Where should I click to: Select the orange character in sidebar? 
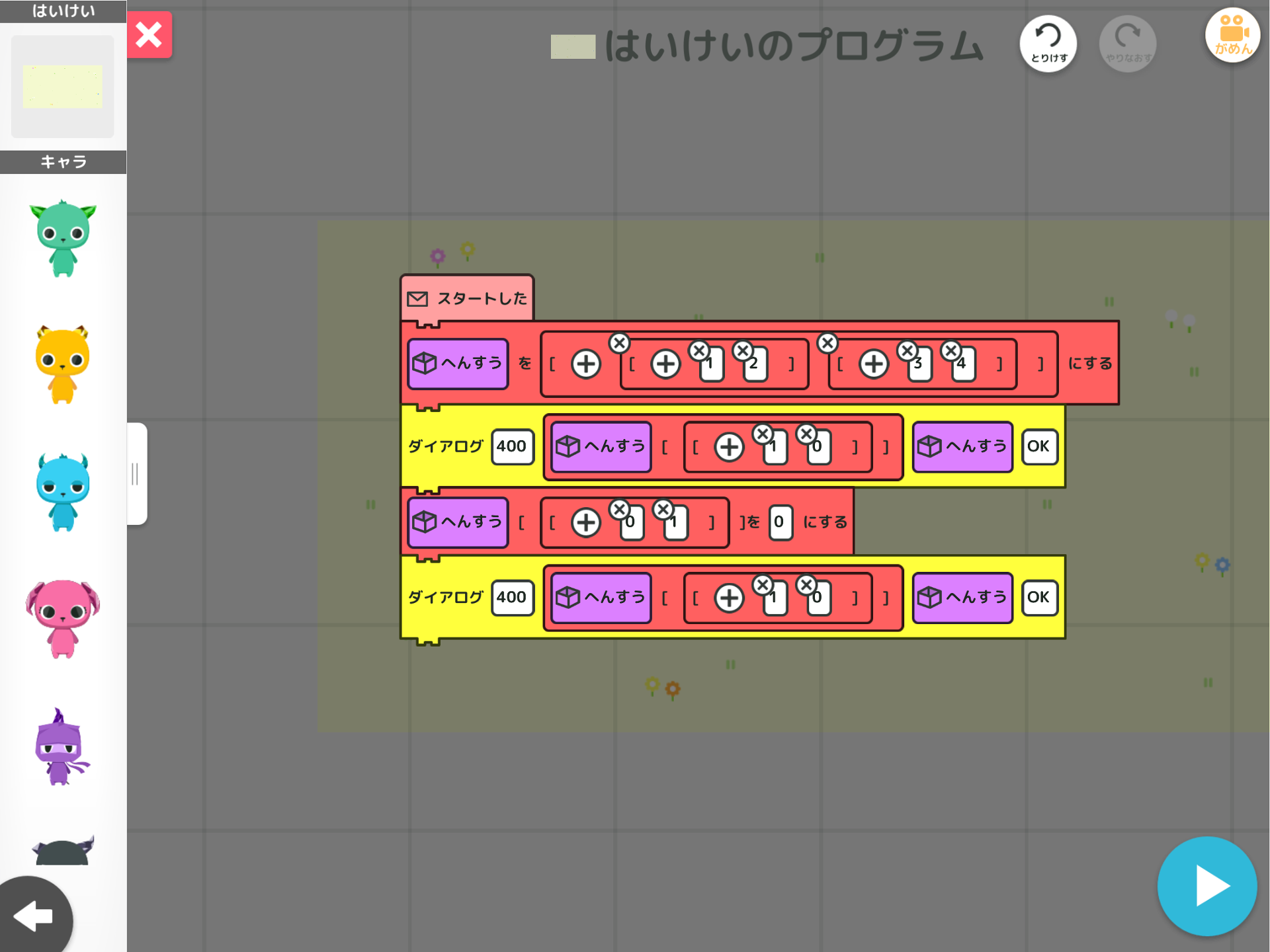(63, 365)
